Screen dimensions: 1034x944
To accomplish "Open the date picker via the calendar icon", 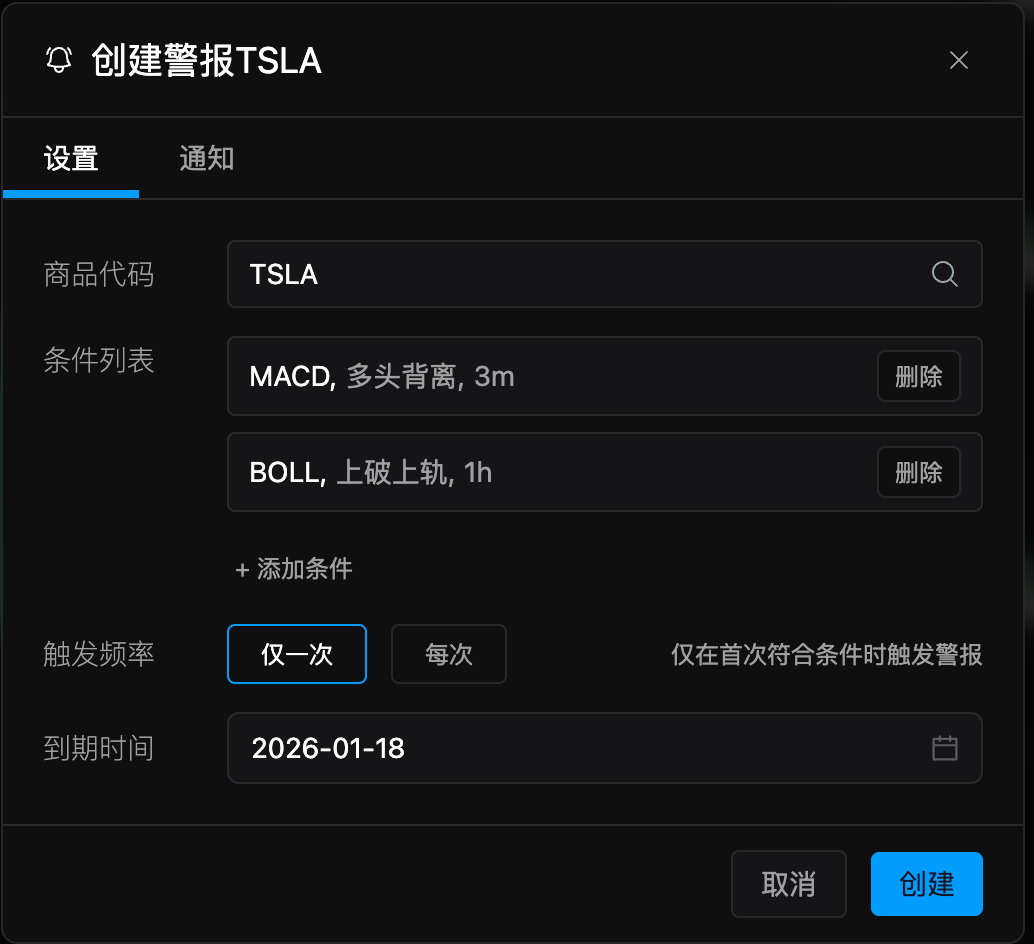I will pos(944,747).
